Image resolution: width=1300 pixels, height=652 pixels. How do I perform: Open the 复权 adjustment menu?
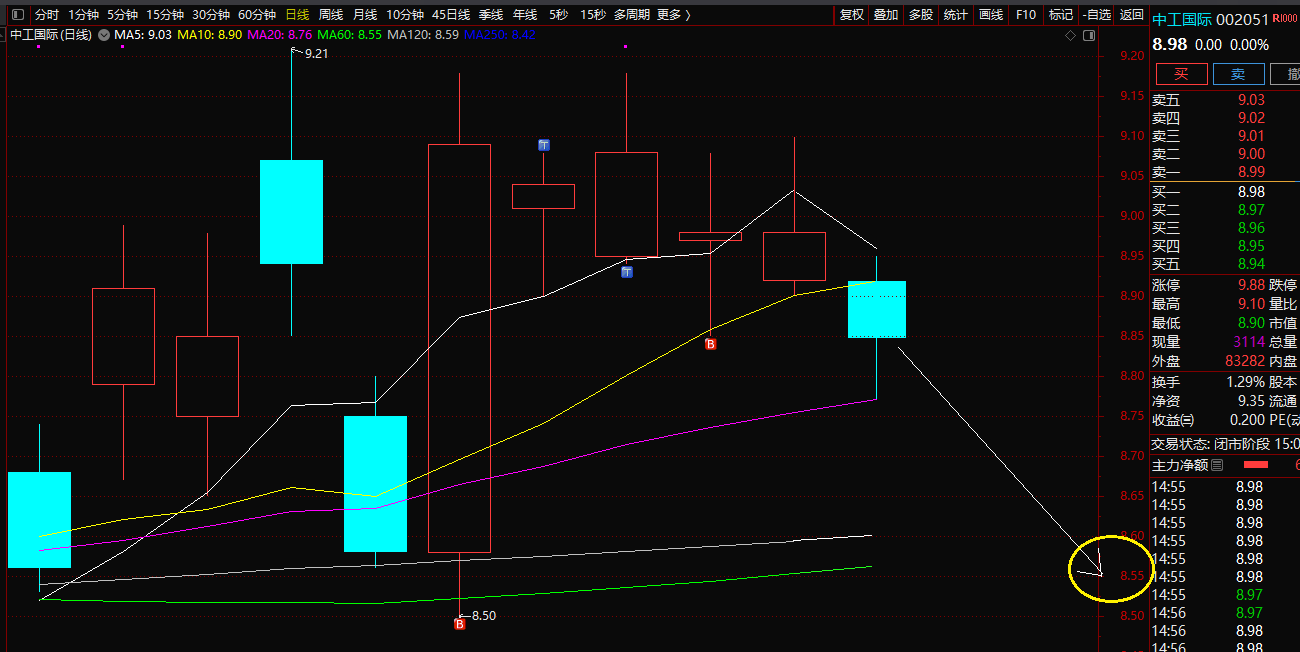[851, 15]
